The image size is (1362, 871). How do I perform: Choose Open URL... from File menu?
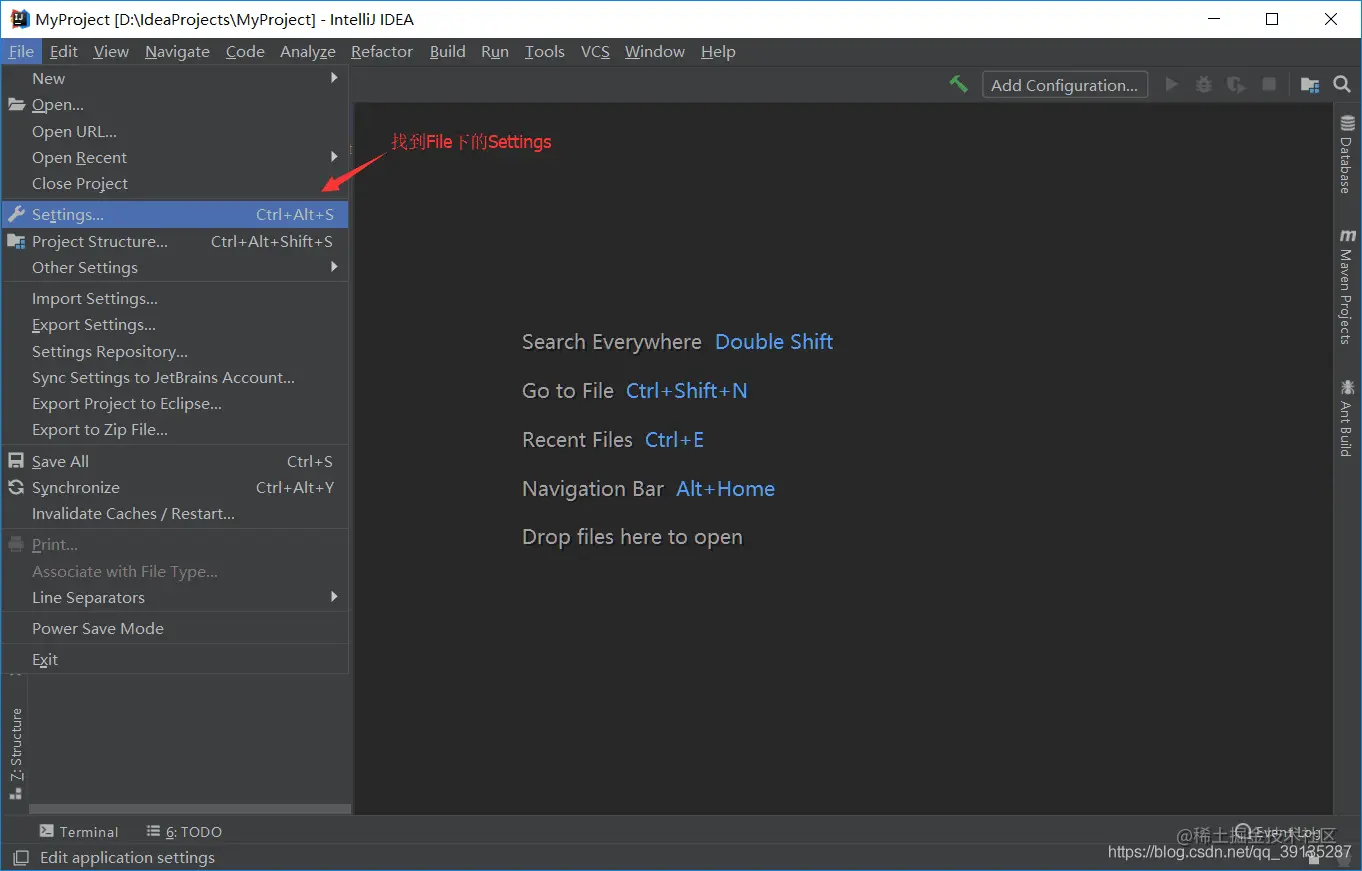click(x=175, y=131)
